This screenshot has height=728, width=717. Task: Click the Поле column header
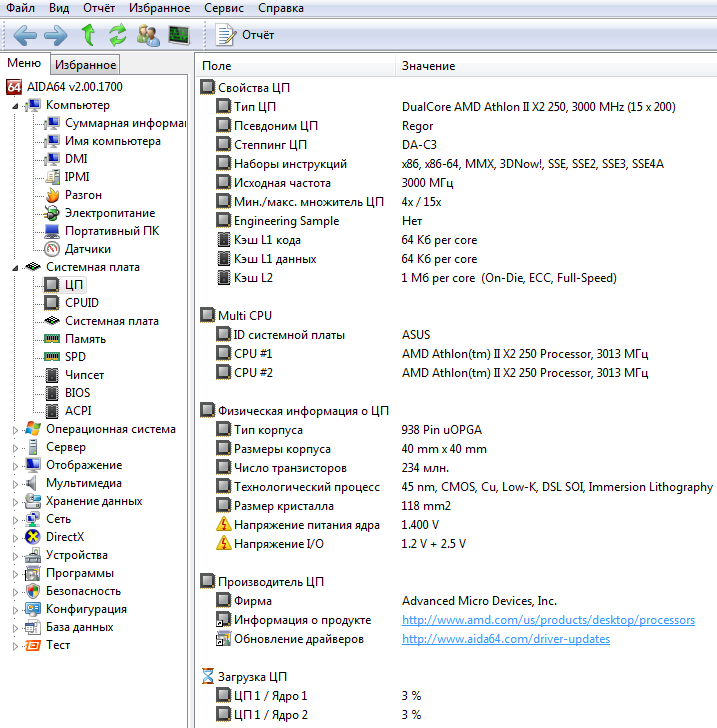pyautogui.click(x=295, y=66)
